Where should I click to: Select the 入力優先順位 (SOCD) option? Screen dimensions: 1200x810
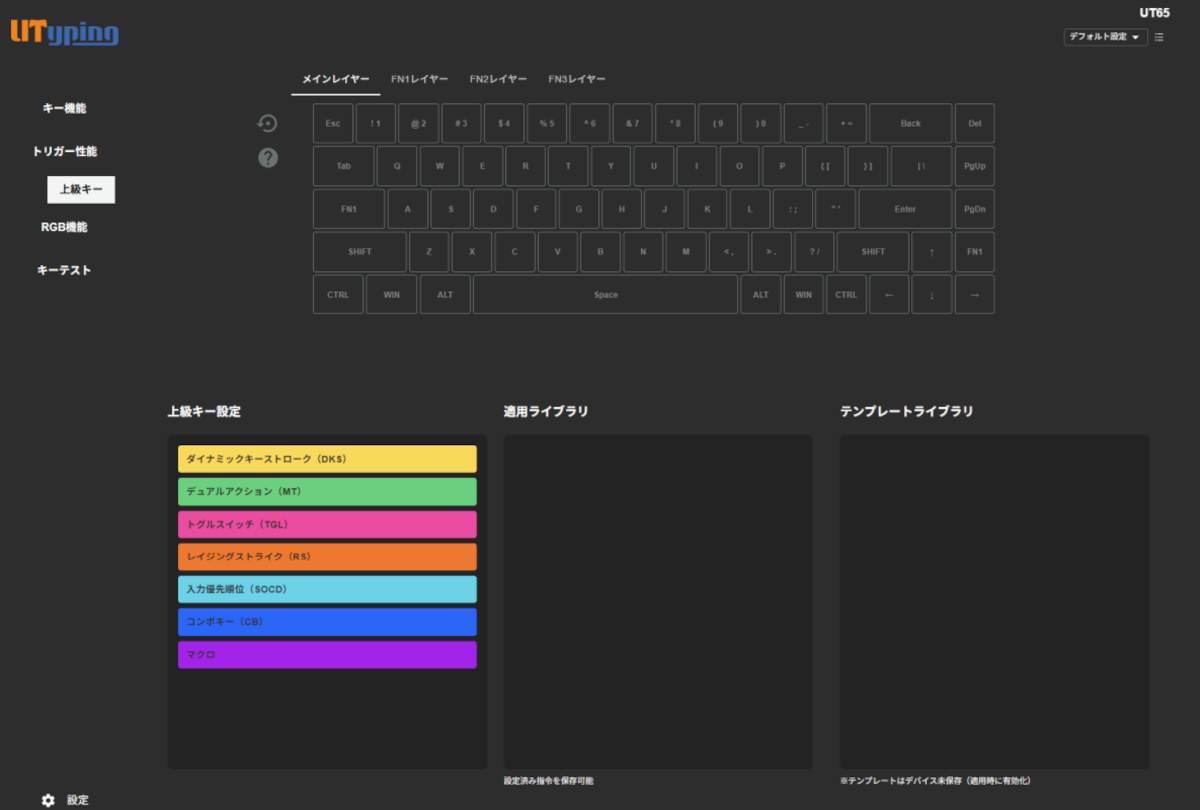(327, 589)
